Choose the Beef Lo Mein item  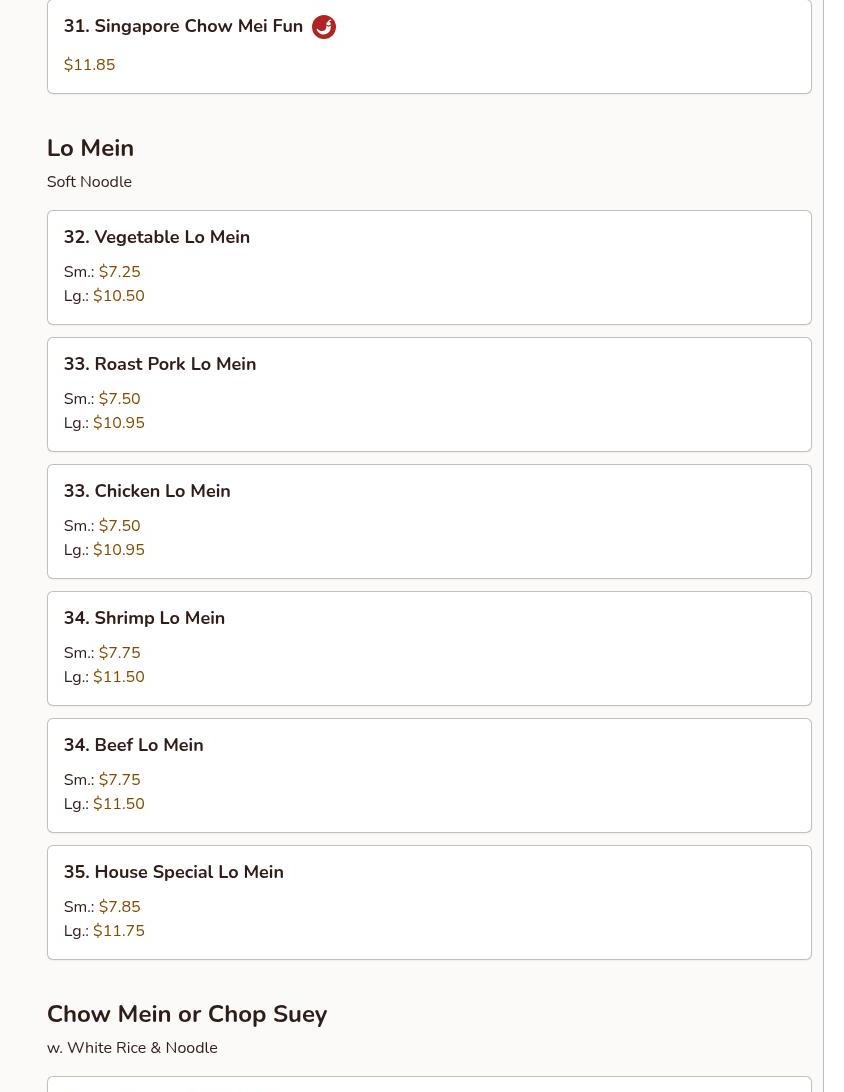pos(133,745)
